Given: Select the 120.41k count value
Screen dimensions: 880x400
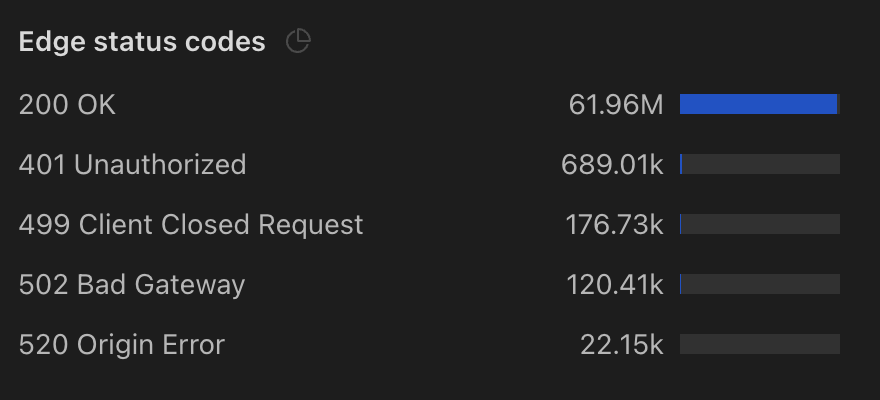Looking at the screenshot, I should click(x=614, y=284).
